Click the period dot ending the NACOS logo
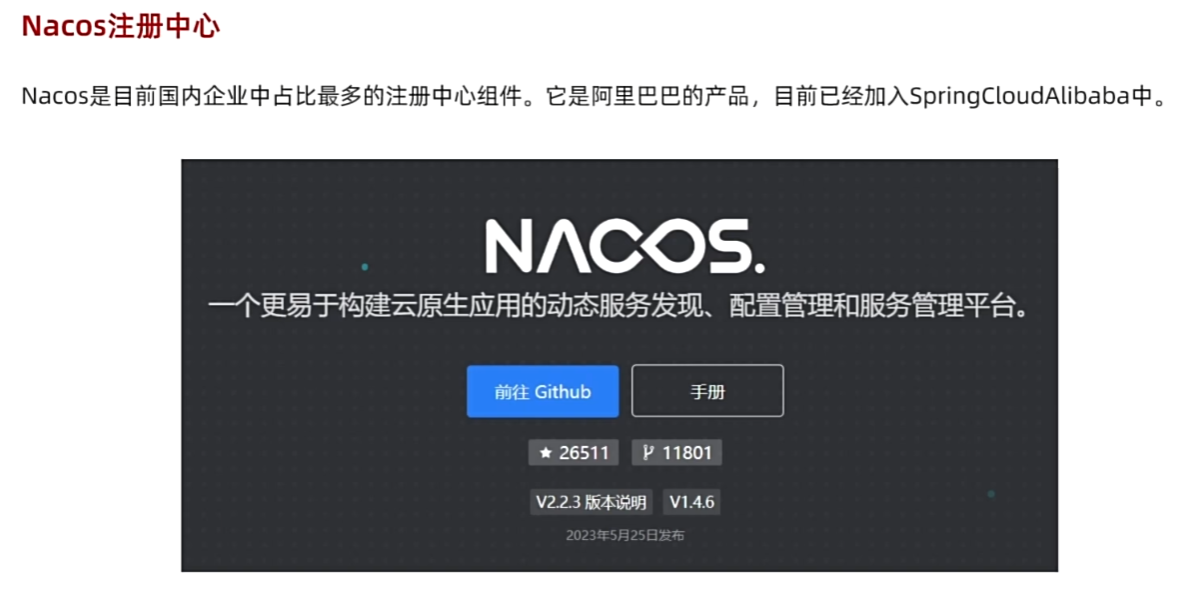1201x606 pixels. [759, 268]
